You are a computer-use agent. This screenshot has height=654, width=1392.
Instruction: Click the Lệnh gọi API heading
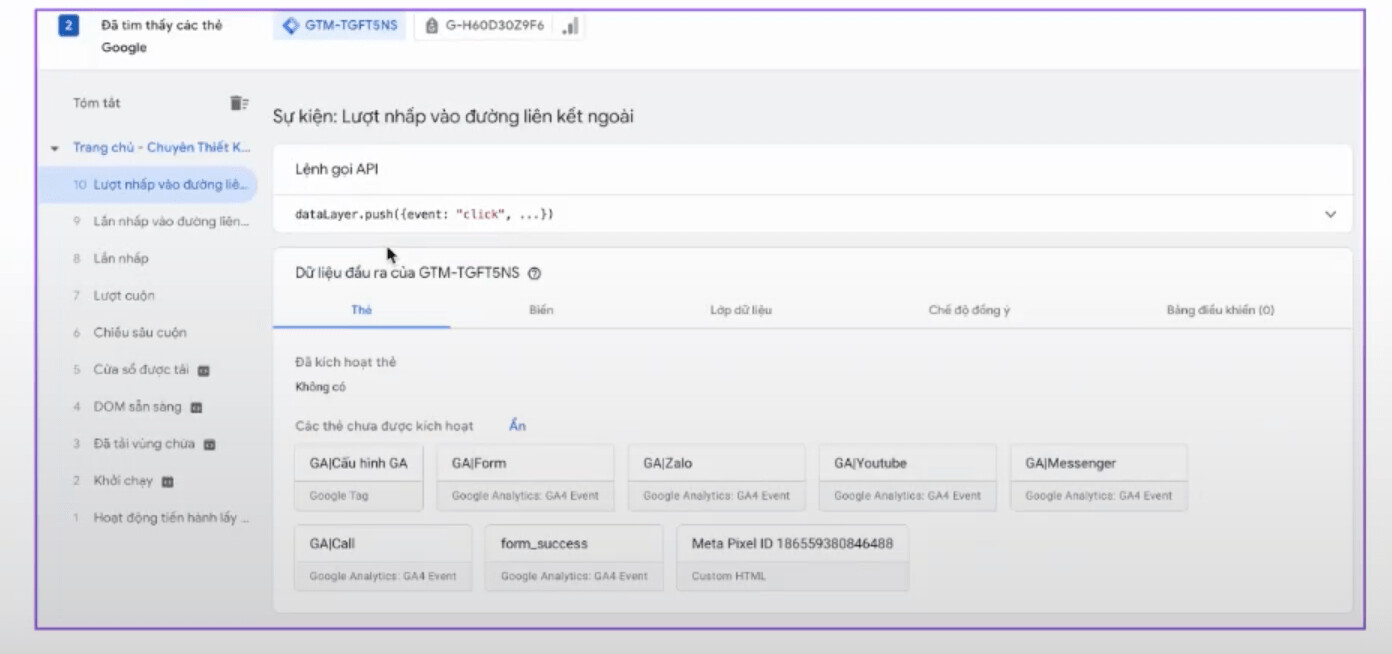coord(337,170)
